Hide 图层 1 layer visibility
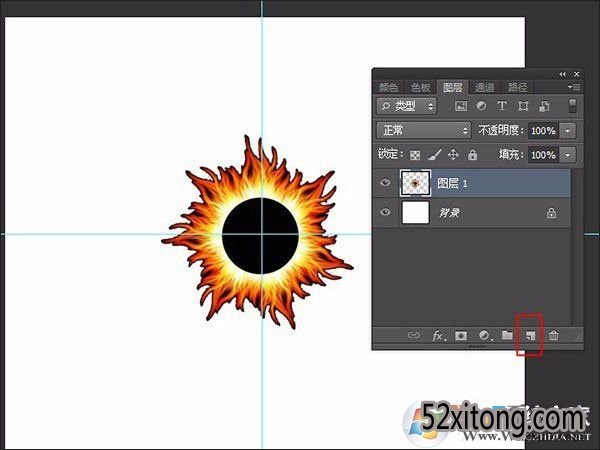 point(385,183)
